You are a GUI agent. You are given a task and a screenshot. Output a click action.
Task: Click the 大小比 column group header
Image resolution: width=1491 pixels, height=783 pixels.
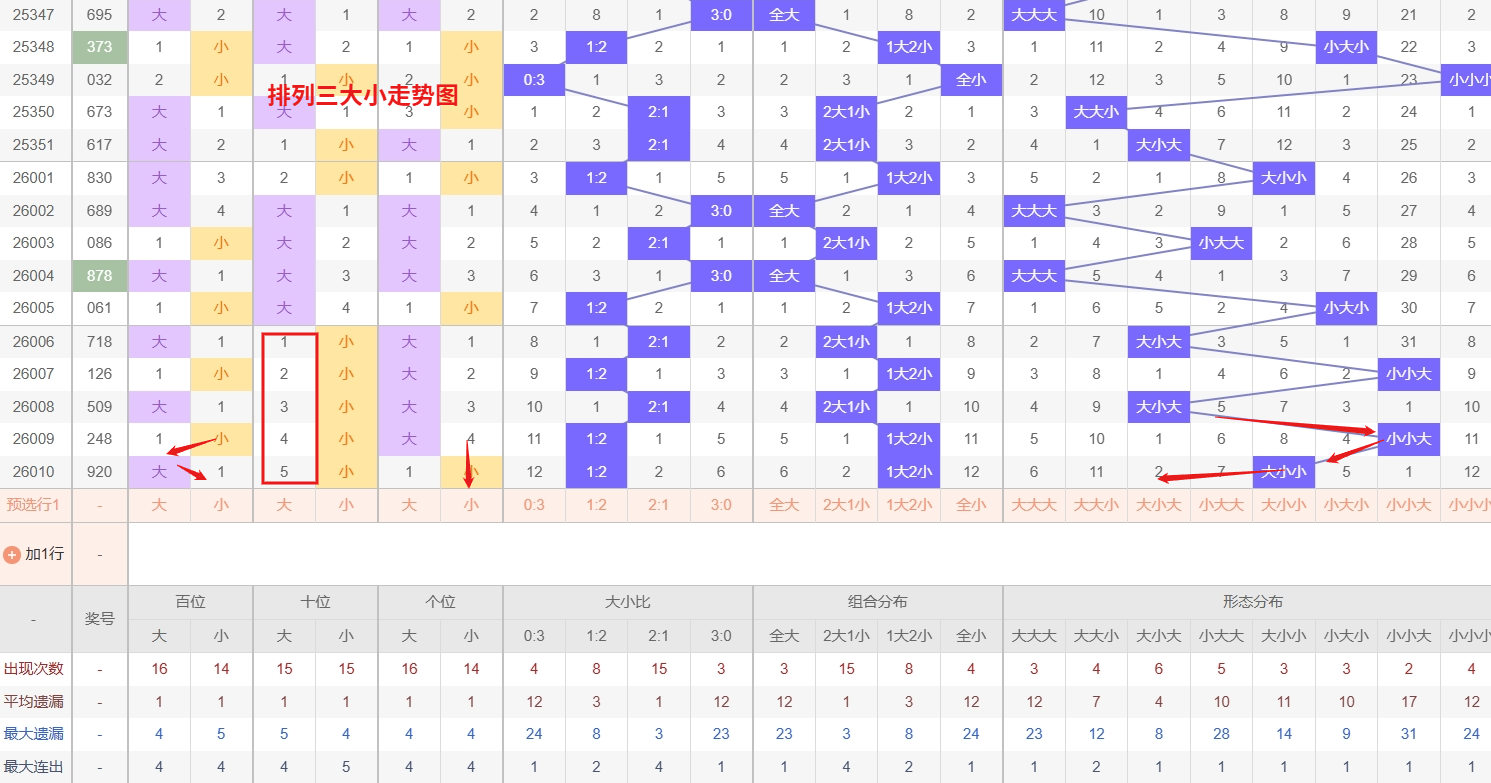click(627, 602)
